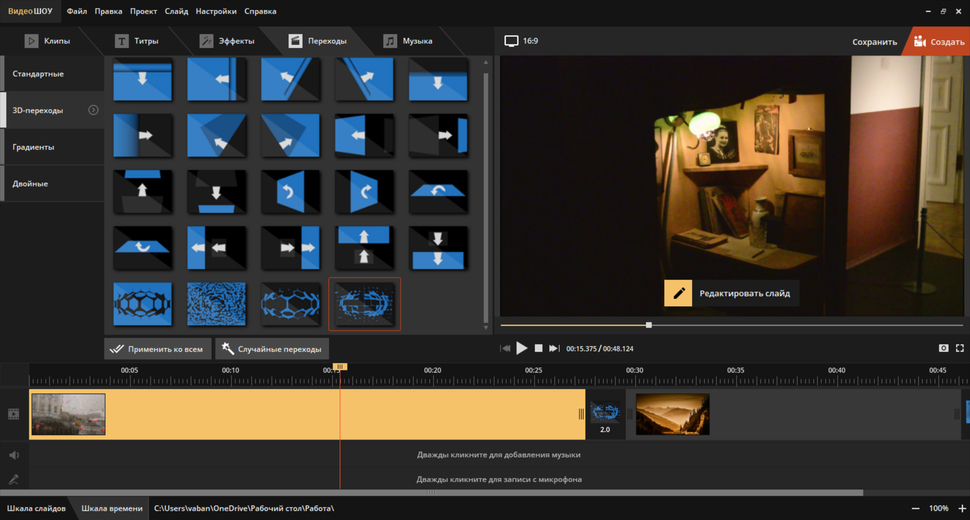Click Редактировать слайд button

pyautogui.click(x=731, y=293)
